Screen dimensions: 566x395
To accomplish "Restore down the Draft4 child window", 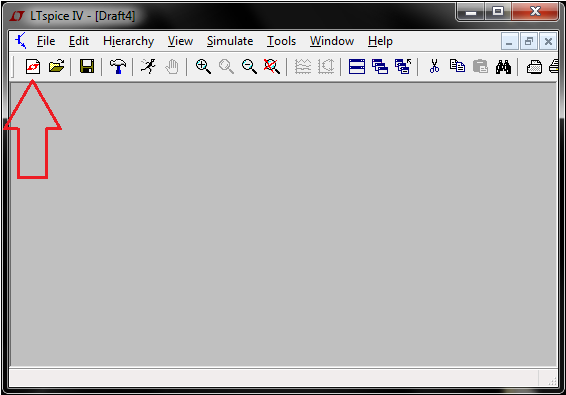I will click(x=529, y=42).
